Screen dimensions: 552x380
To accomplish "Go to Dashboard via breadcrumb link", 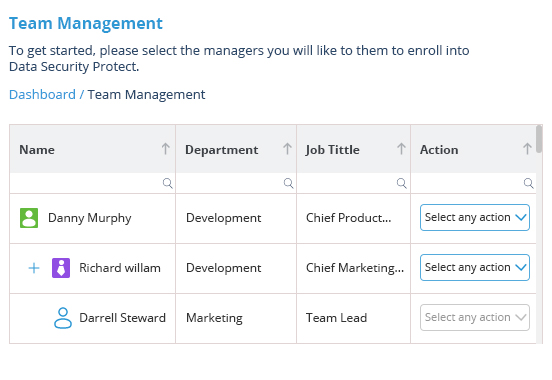I will click(x=42, y=95).
